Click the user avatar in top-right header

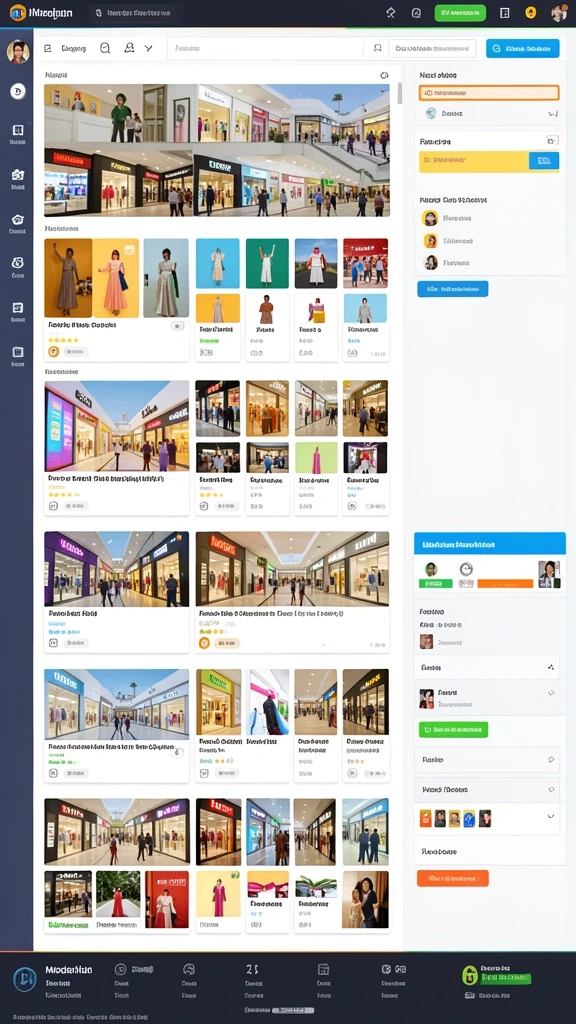(559, 12)
